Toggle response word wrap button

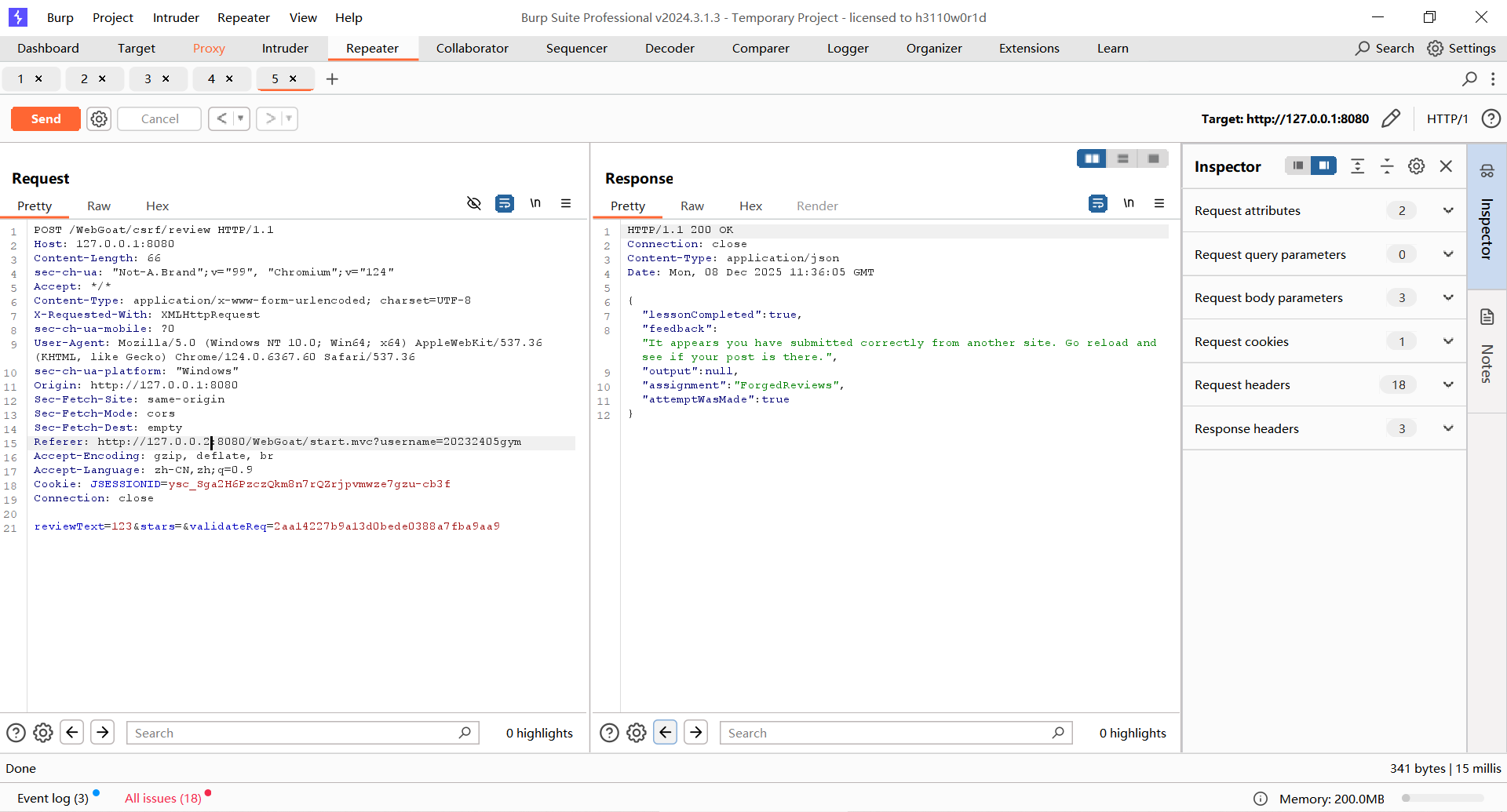pyautogui.click(x=1098, y=203)
